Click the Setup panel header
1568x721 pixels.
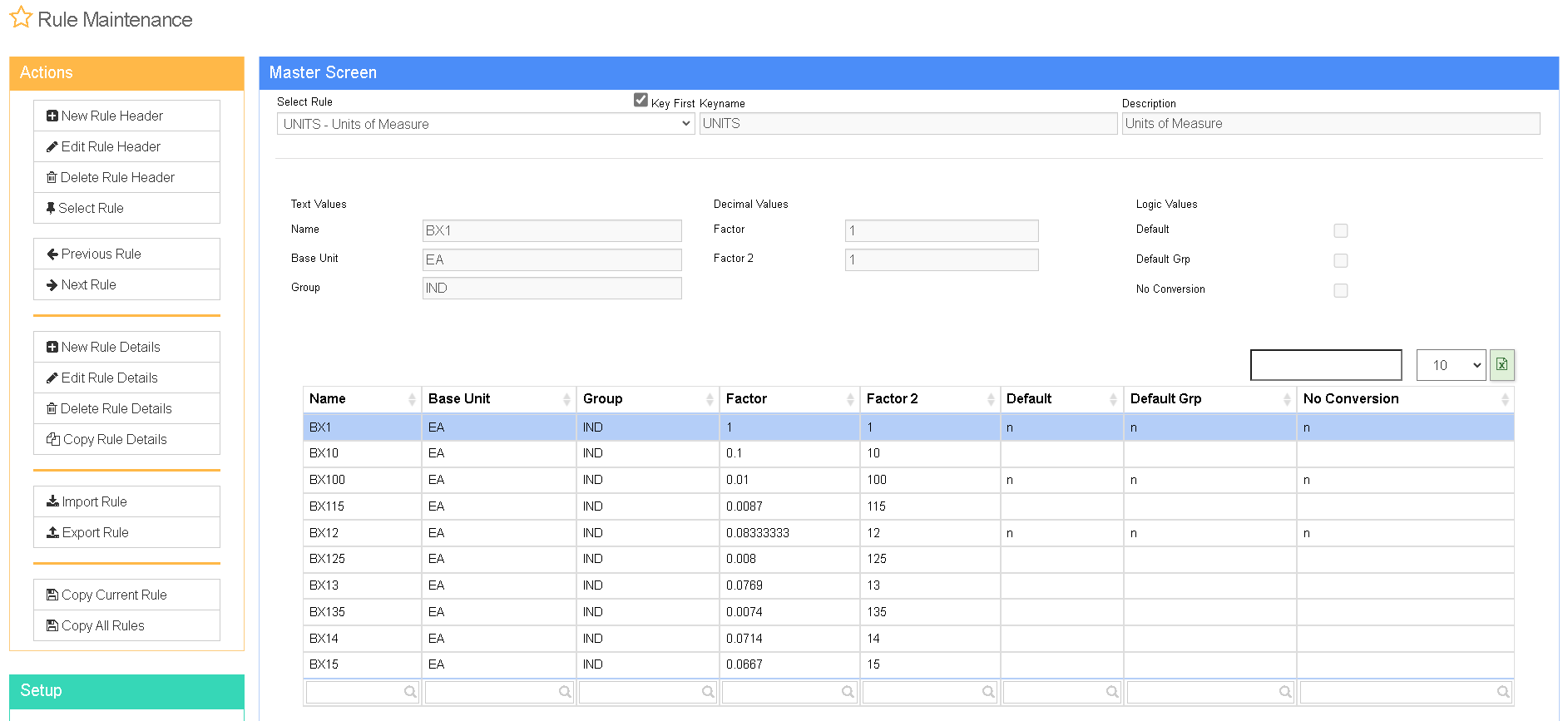(x=126, y=691)
